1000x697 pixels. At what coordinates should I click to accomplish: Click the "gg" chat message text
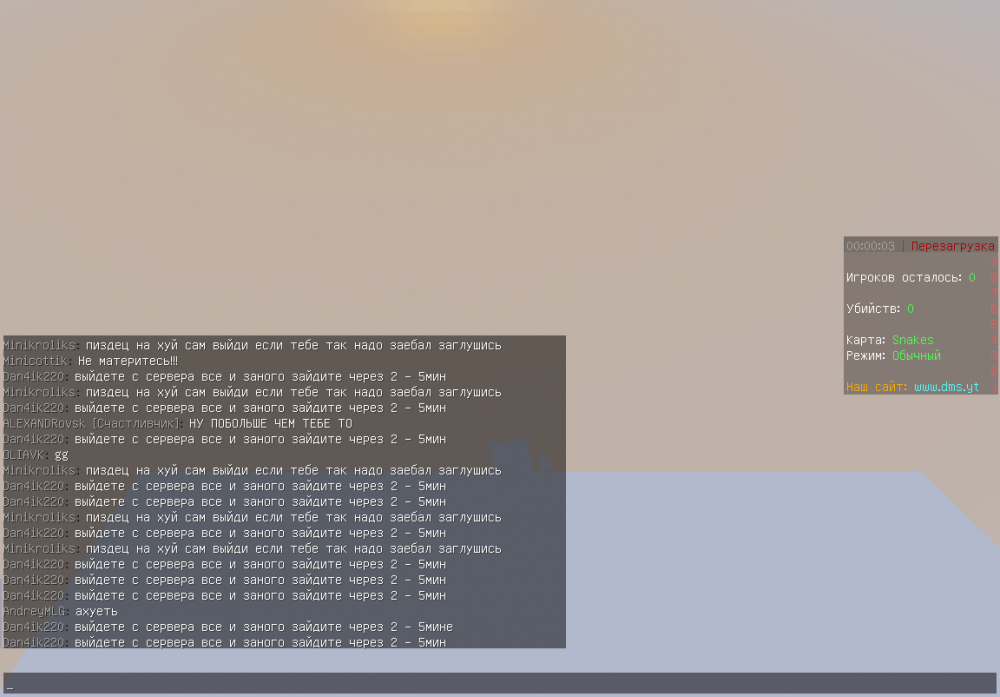click(x=62, y=455)
